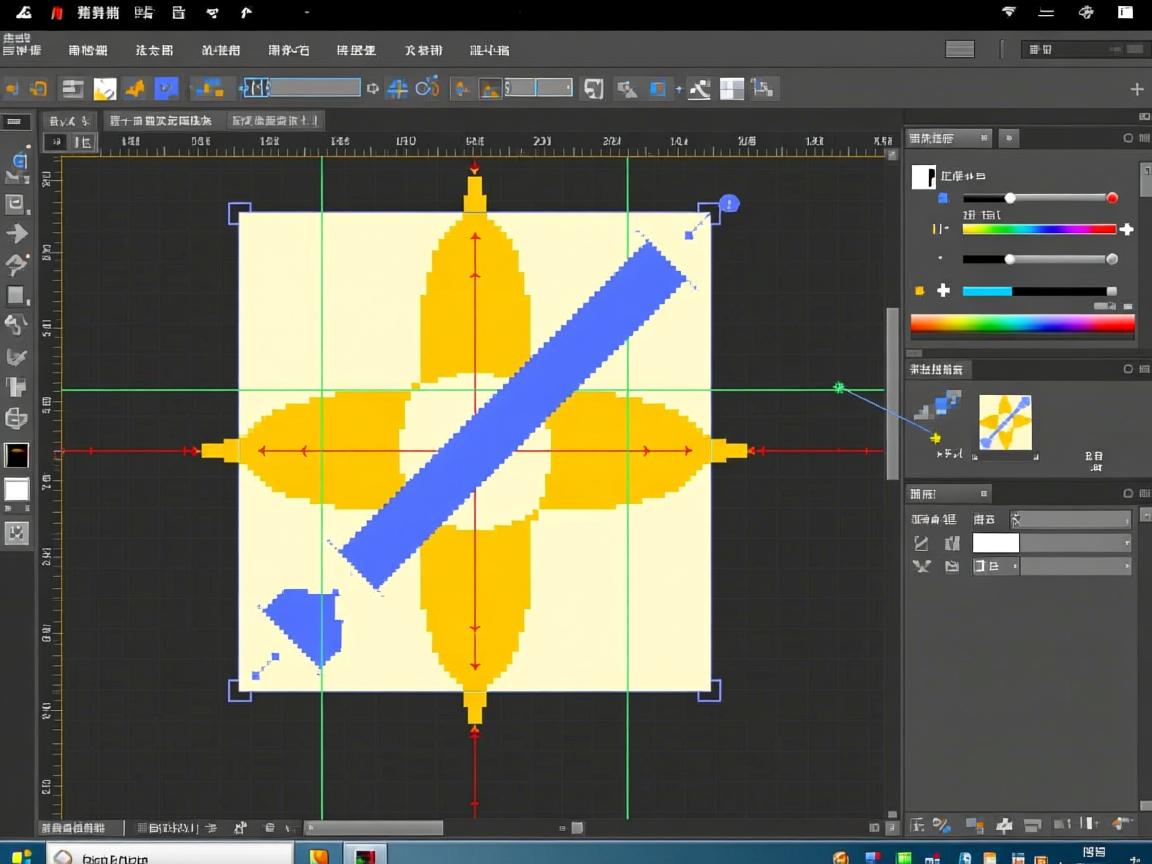Select the arrow tool in left toolbar
Image resolution: width=1152 pixels, height=864 pixels.
pyautogui.click(x=17, y=233)
